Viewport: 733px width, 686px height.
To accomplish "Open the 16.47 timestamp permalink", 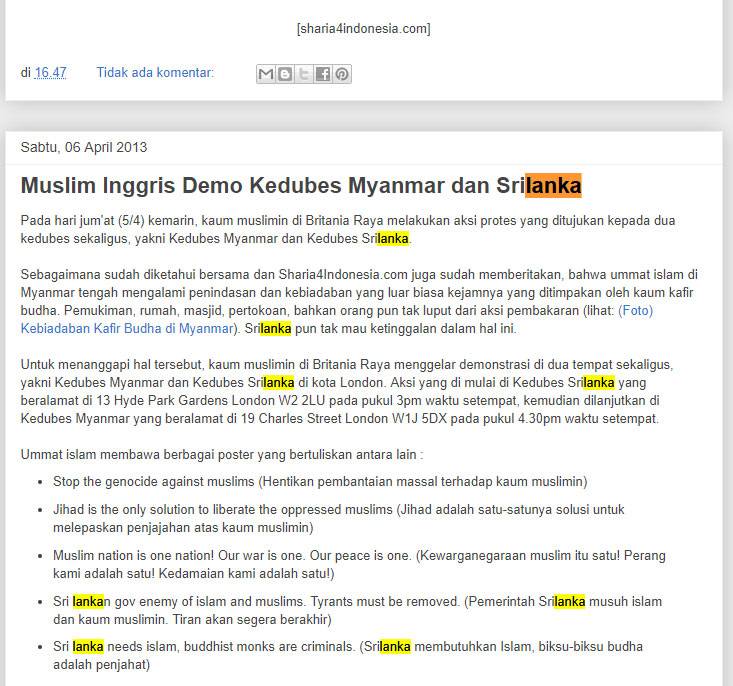I will (50, 73).
